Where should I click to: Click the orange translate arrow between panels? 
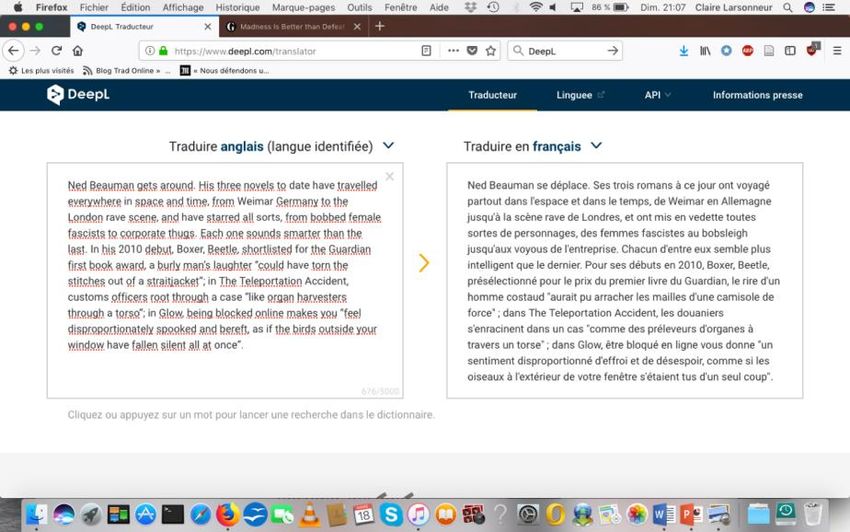tap(424, 263)
